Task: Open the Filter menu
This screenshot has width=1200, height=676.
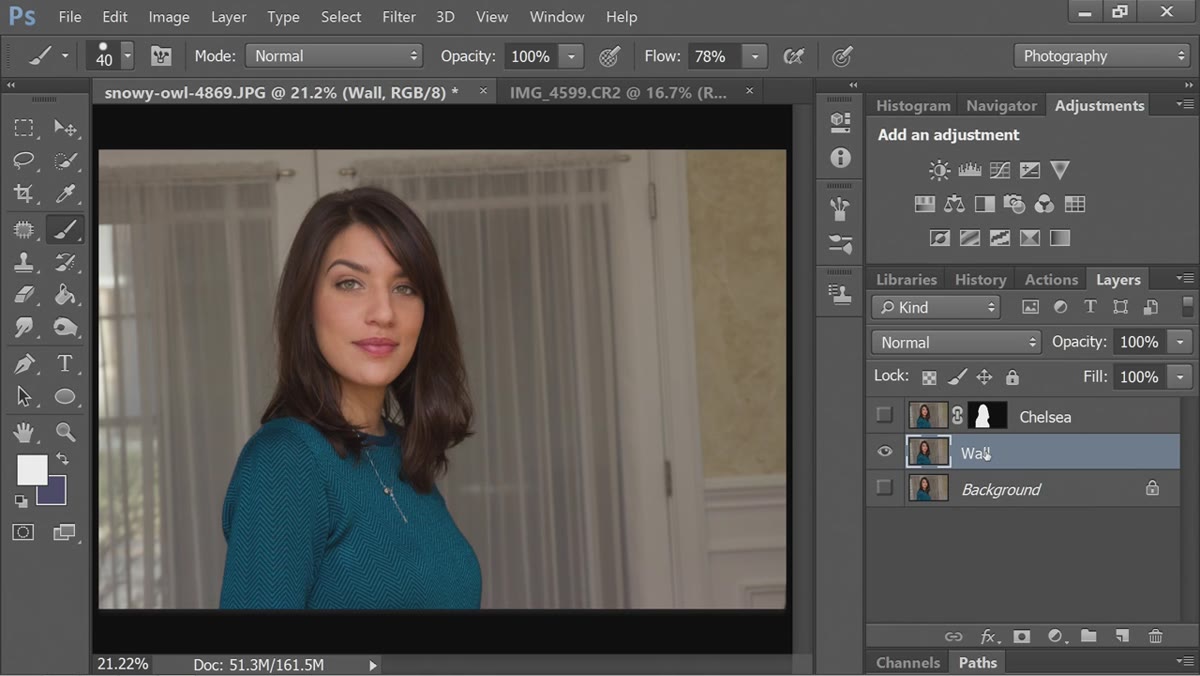Action: 399,17
